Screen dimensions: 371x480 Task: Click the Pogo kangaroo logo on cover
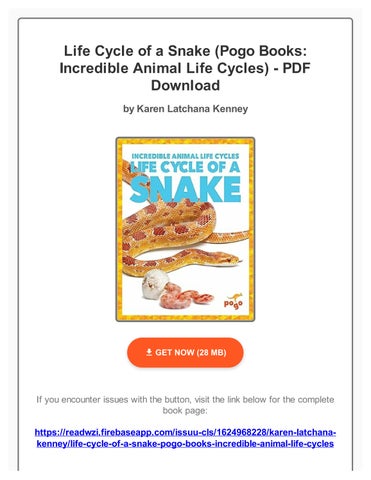coord(233,301)
